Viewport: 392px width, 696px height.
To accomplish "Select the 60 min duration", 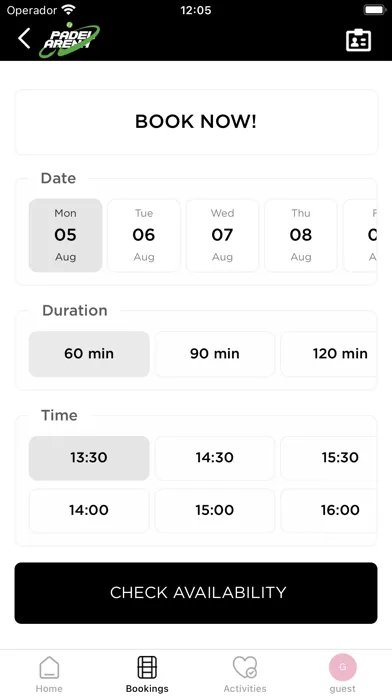I will tap(89, 354).
